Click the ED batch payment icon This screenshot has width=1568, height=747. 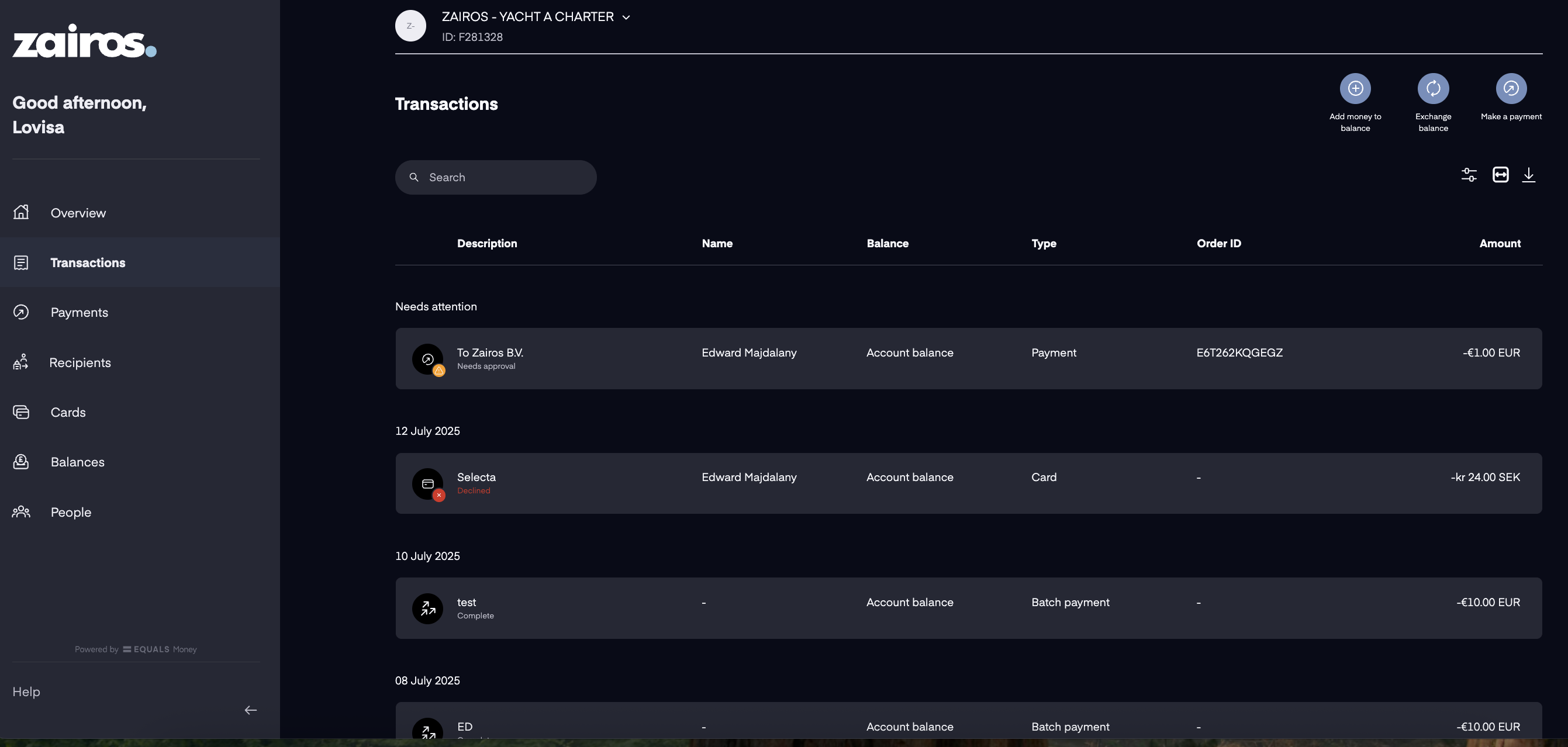coord(428,729)
